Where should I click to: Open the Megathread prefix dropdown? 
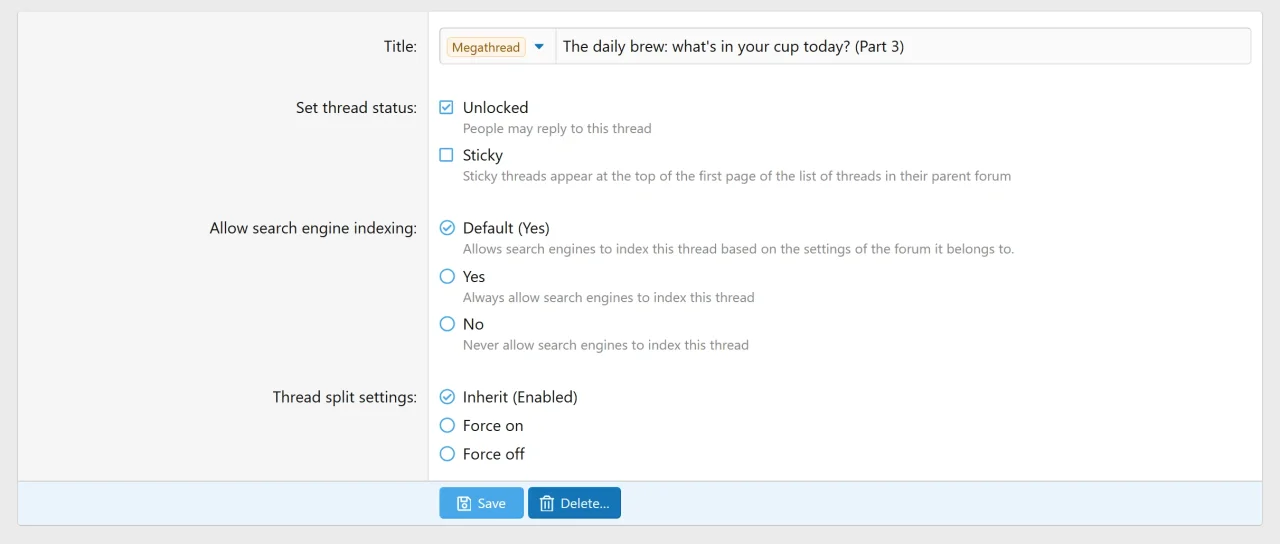point(497,46)
